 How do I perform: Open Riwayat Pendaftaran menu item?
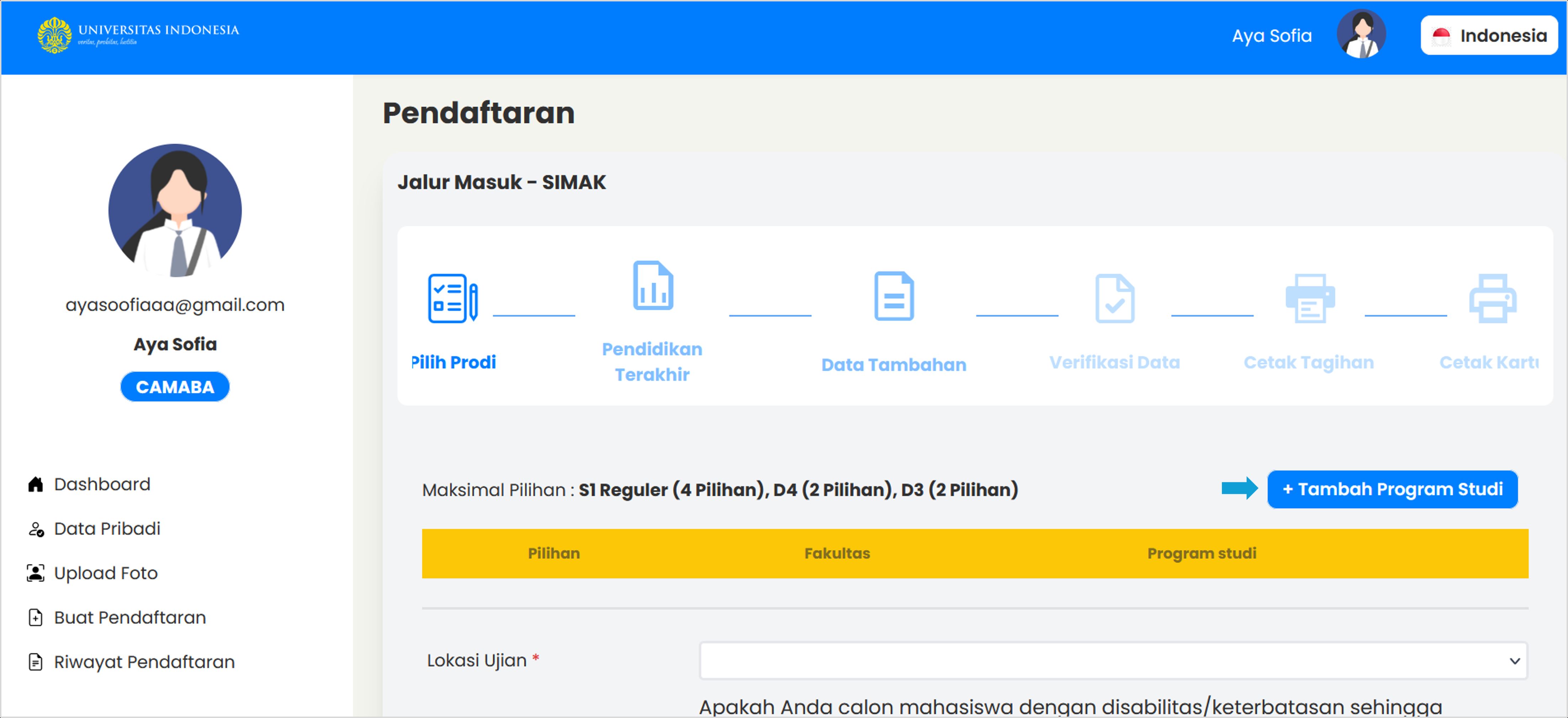coord(144,662)
